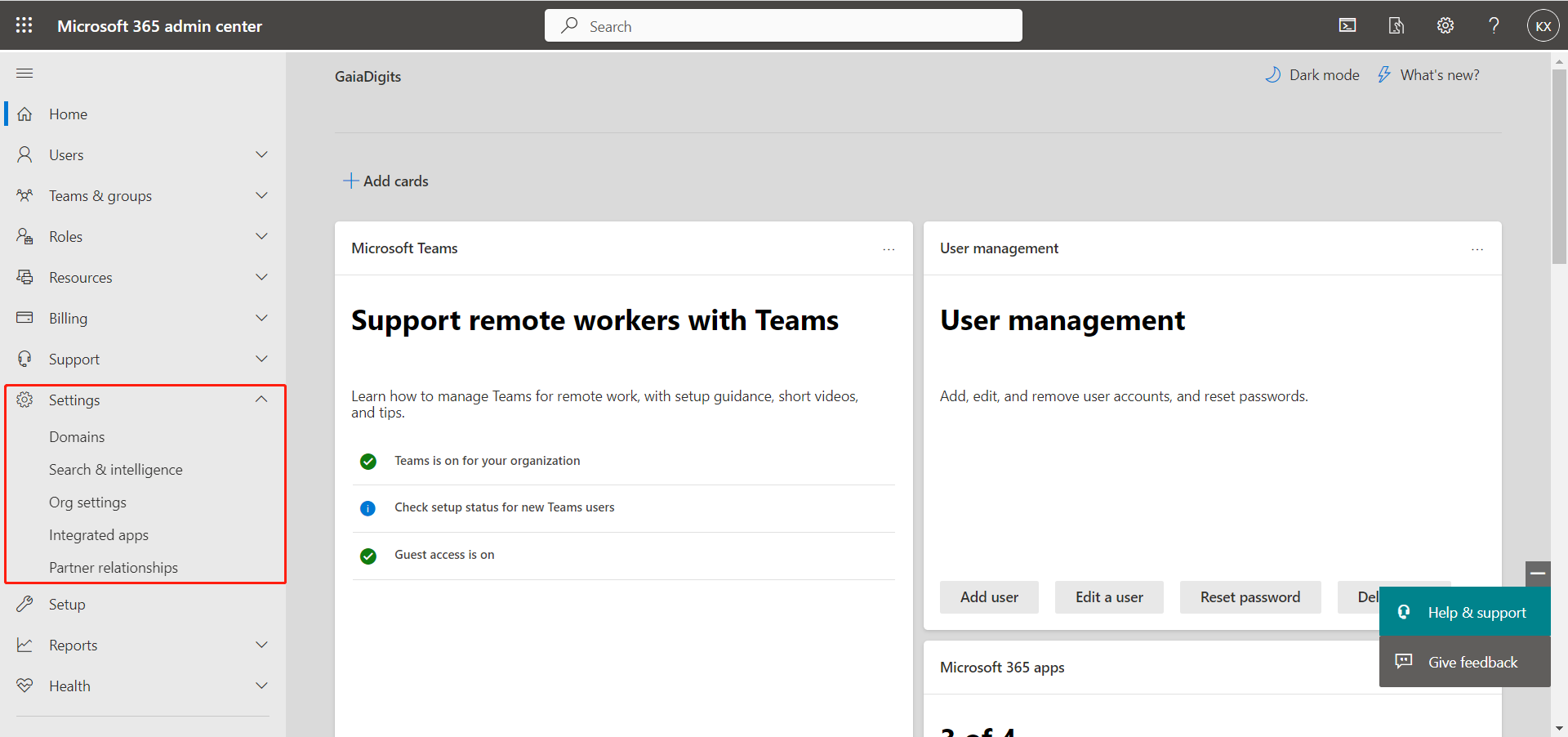Open the KX account avatar
Screen dimensions: 1568x737
pyautogui.click(x=1543, y=25)
